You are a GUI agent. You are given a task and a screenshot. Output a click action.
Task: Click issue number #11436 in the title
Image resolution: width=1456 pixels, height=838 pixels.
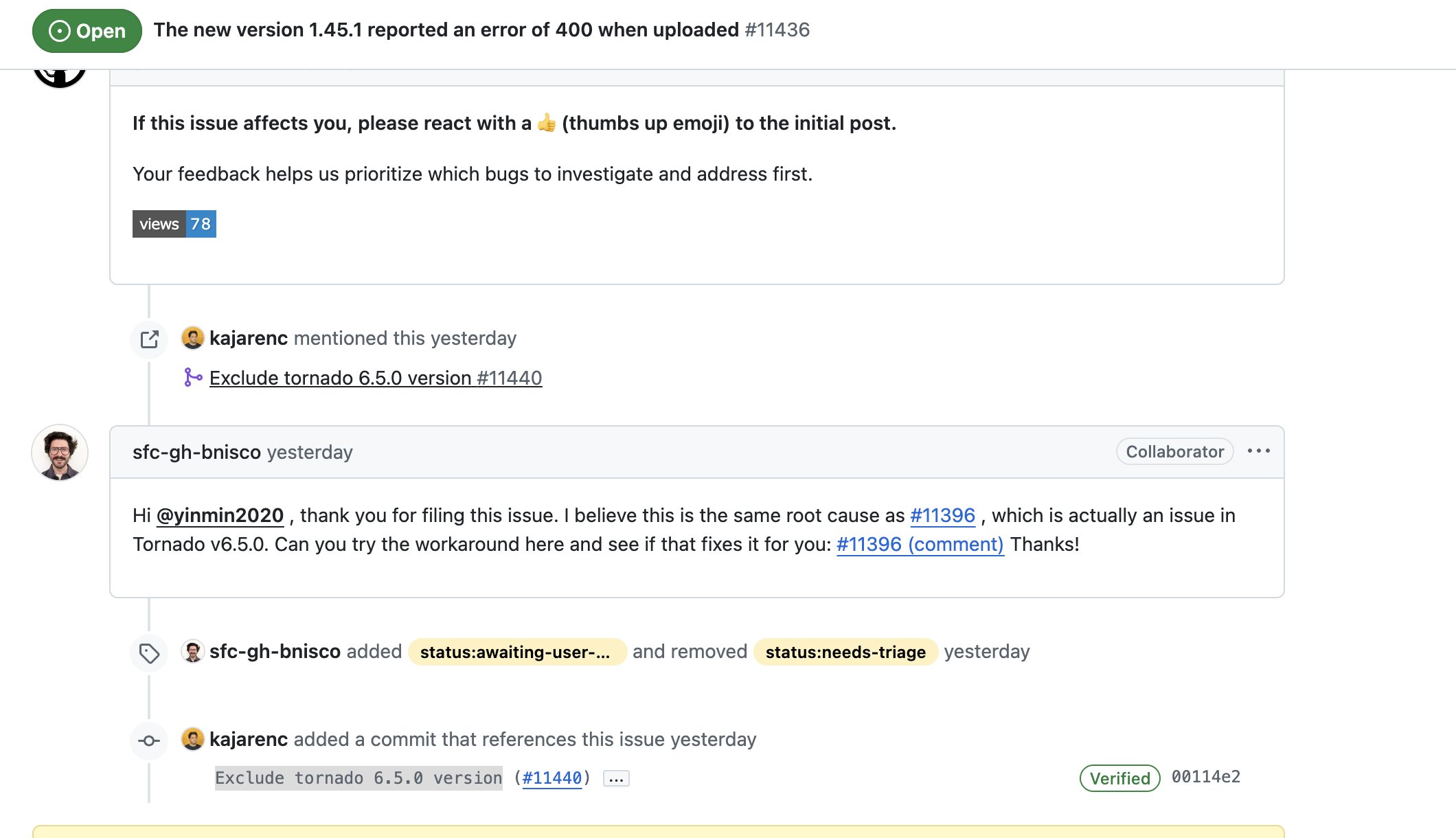777,30
